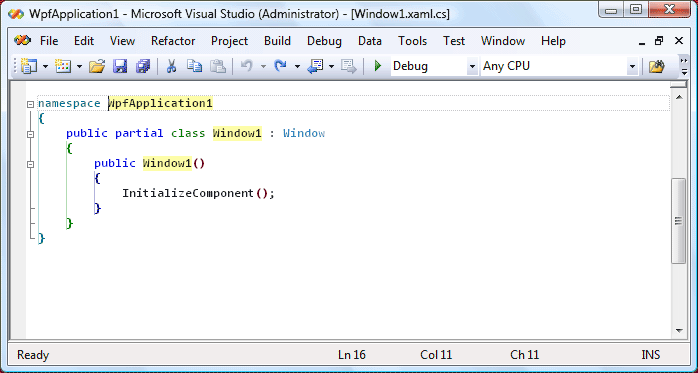The image size is (698, 373).
Task: Click the vertical scrollbar thumb
Action: point(679,221)
